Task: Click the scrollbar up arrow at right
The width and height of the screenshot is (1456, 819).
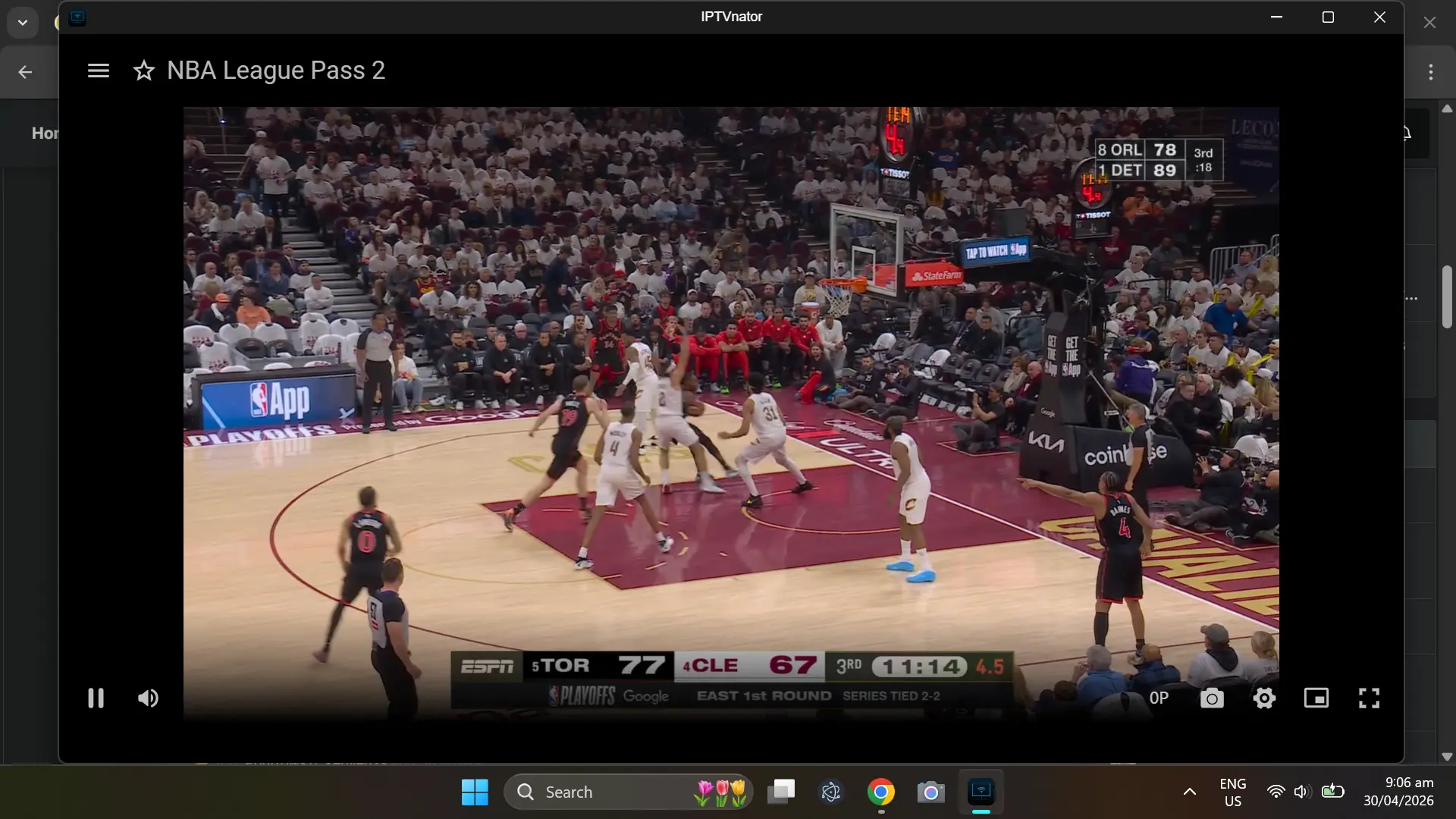Action: pyautogui.click(x=1447, y=108)
